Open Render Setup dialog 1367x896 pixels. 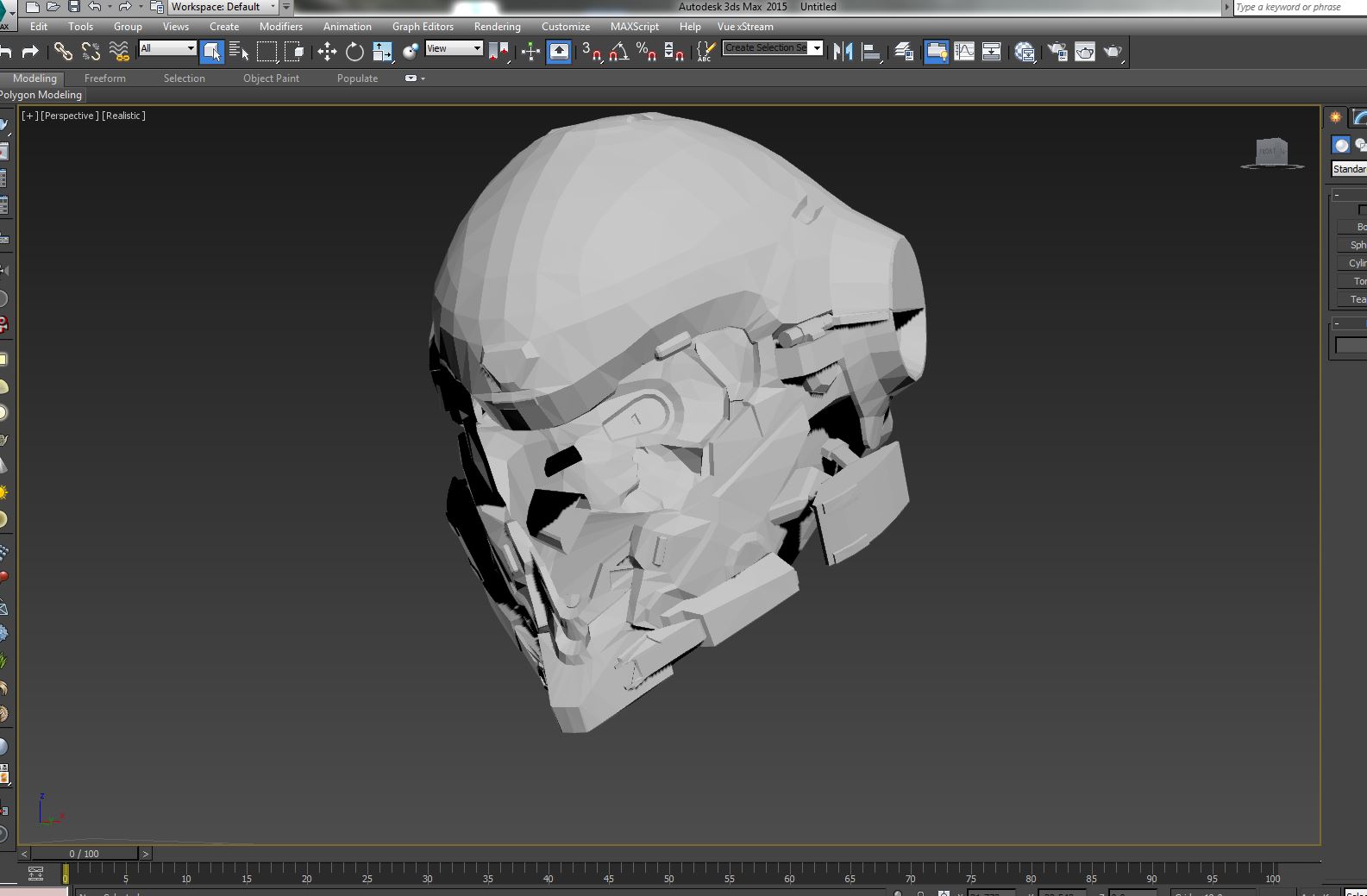coord(1057,52)
